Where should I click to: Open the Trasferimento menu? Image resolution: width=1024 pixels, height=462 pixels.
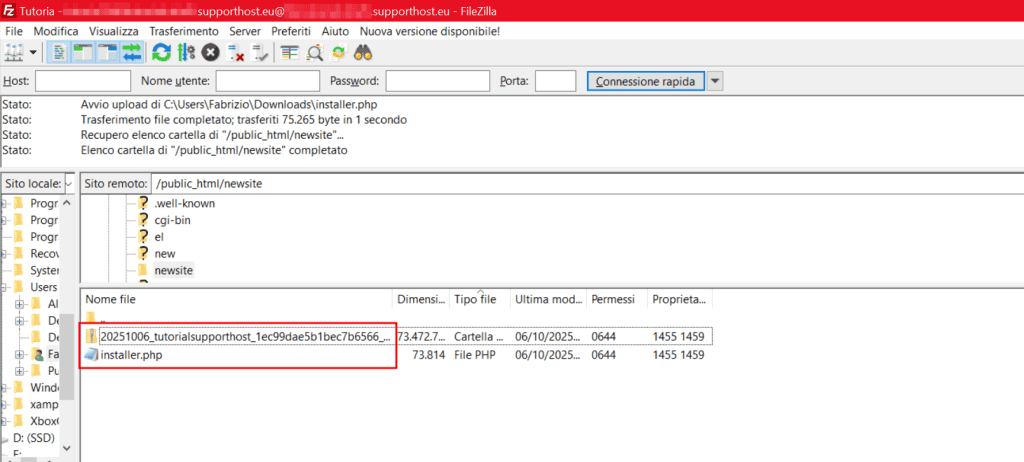pos(184,31)
